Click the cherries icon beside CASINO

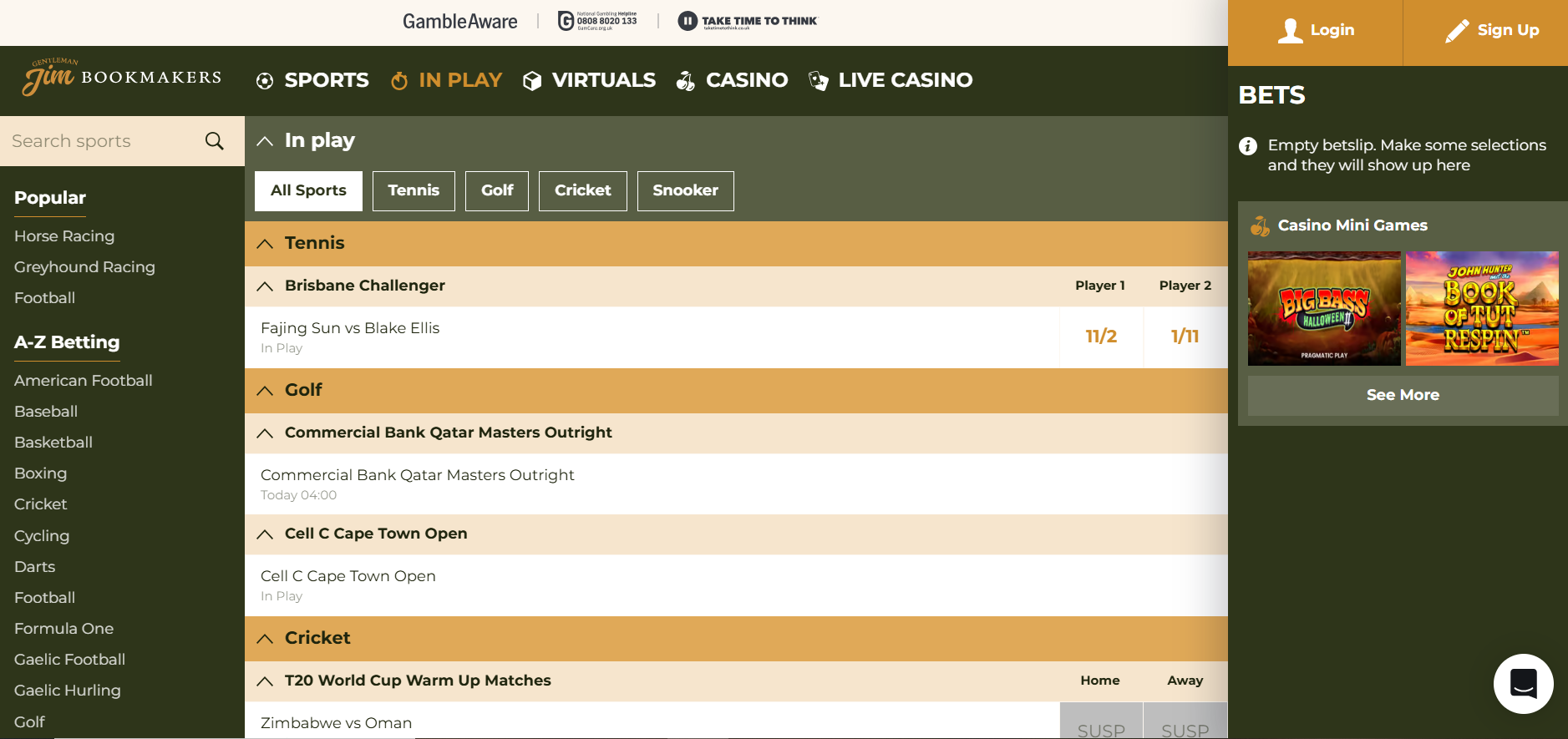coord(686,80)
